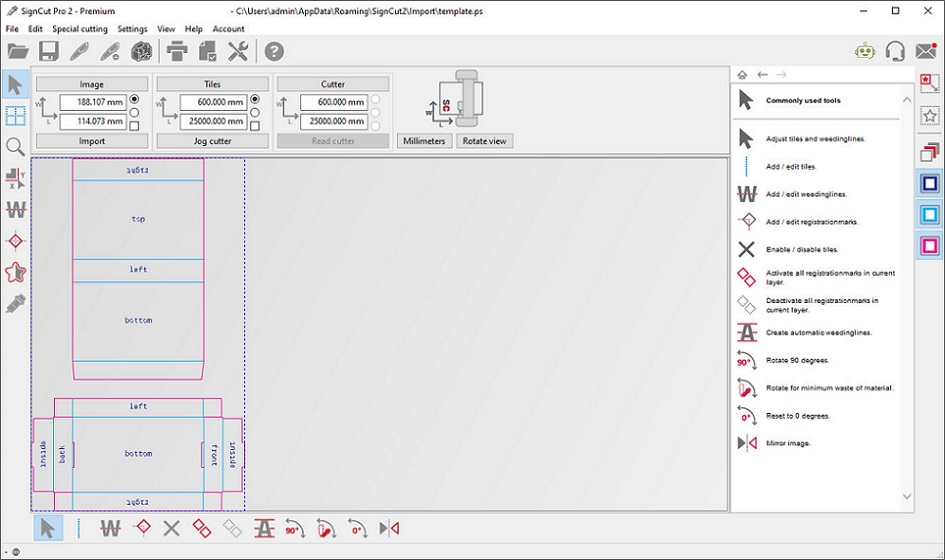Open messages with the envelope icon
The width and height of the screenshot is (945, 560).
(926, 51)
